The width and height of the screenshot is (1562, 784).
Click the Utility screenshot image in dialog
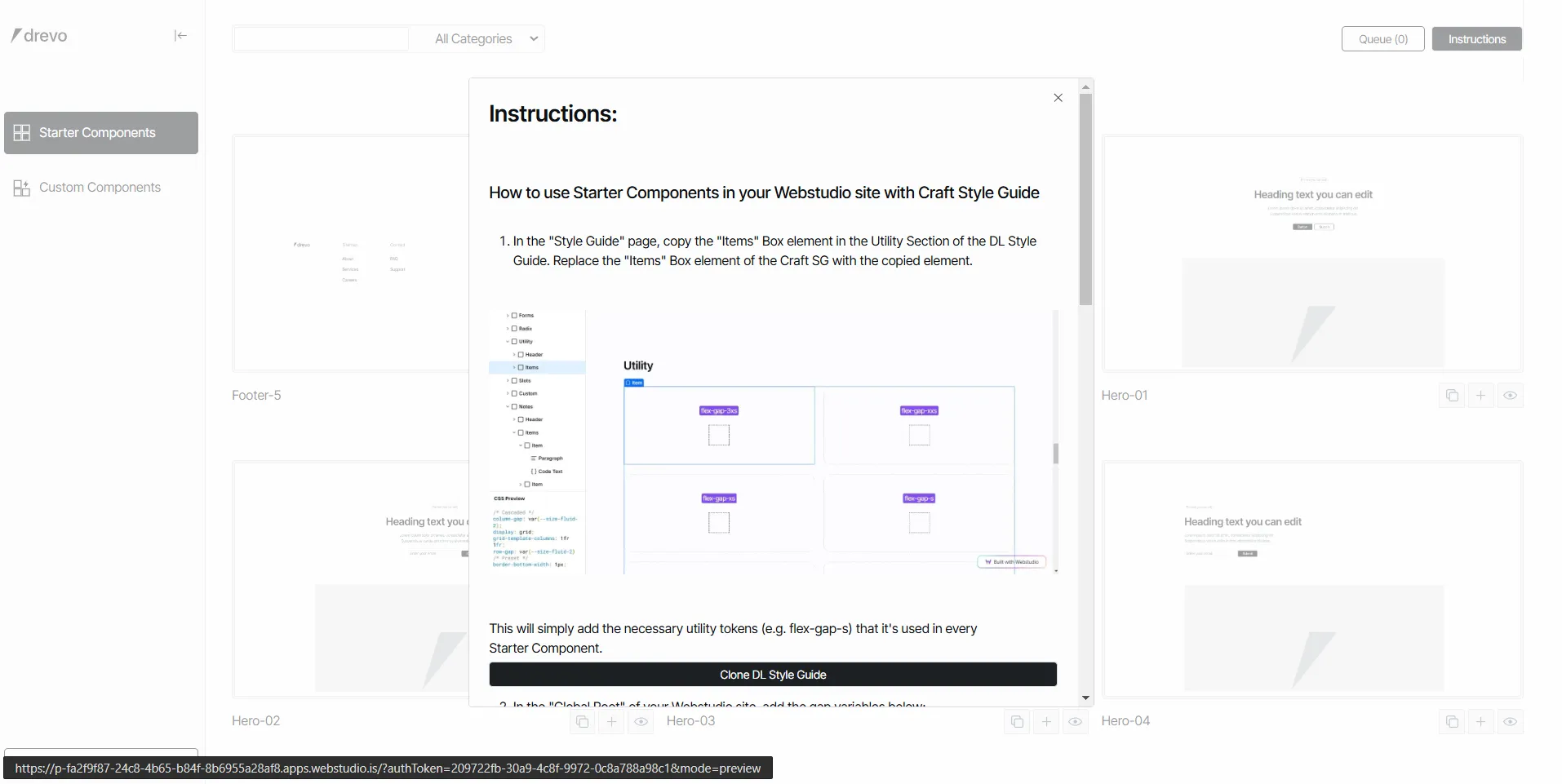774,441
